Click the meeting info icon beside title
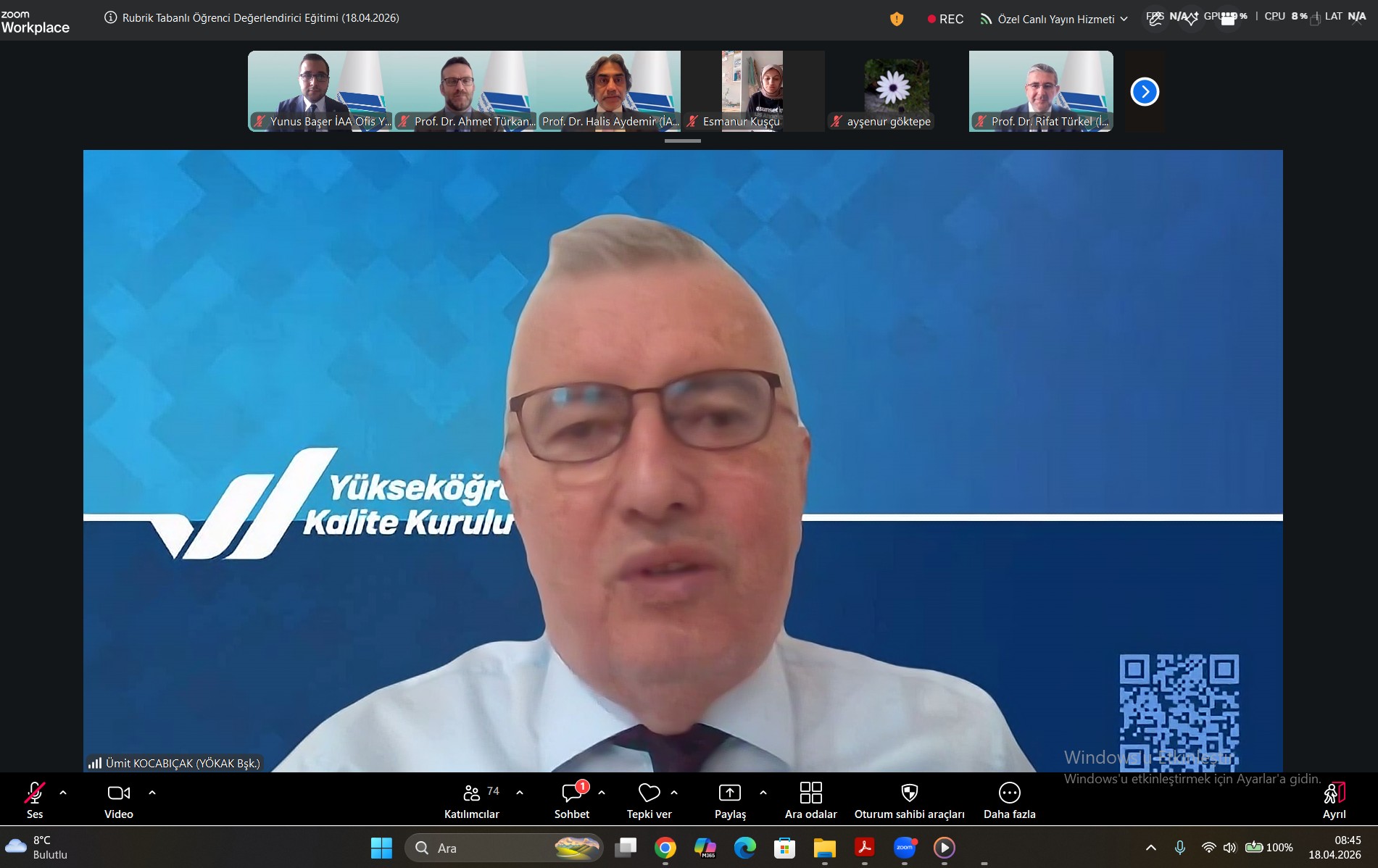 point(111,18)
